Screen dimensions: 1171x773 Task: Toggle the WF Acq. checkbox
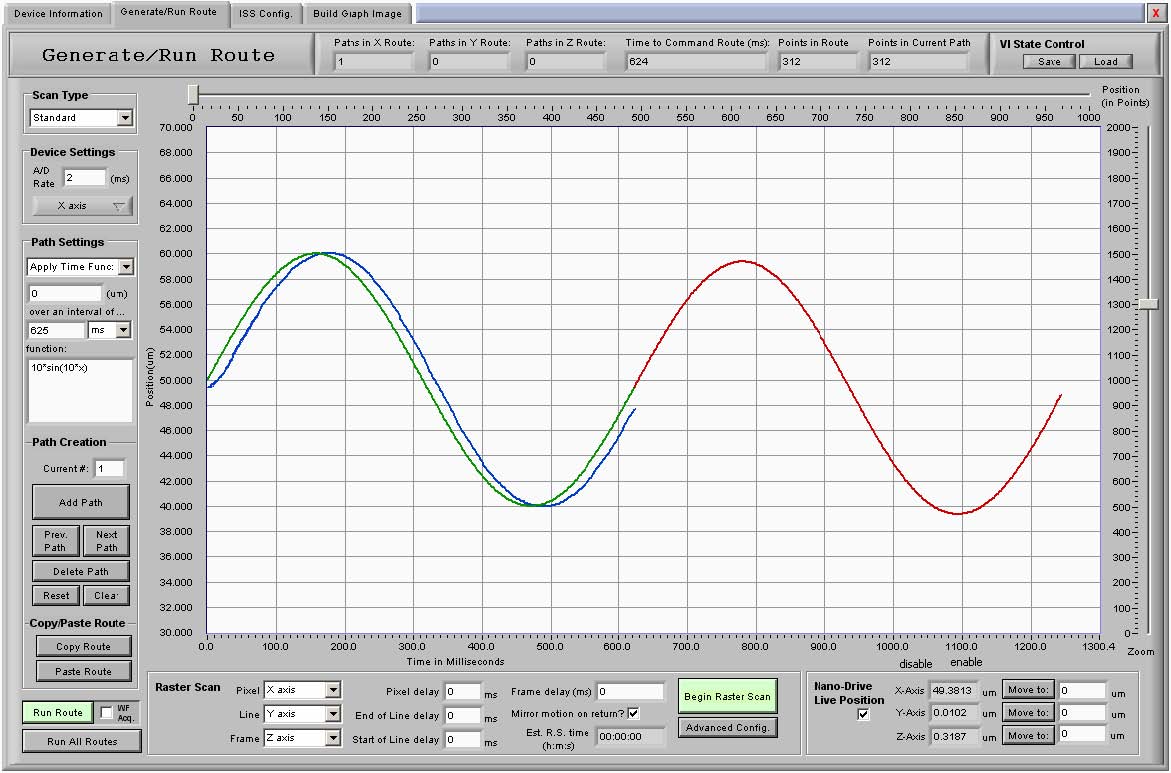point(107,713)
